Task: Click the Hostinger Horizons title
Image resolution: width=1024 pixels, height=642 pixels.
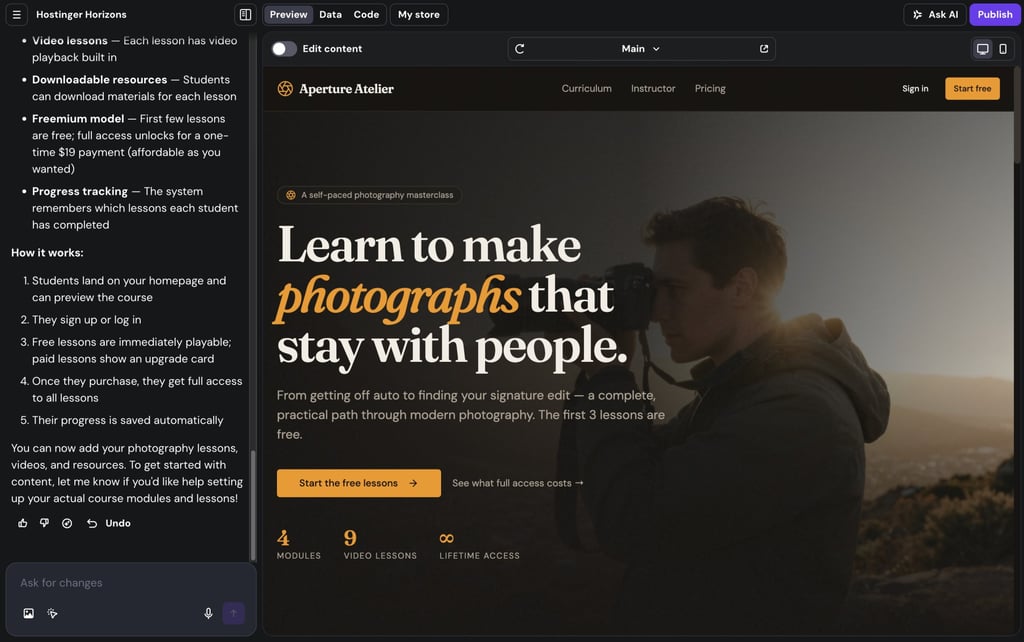Action: 81,14
